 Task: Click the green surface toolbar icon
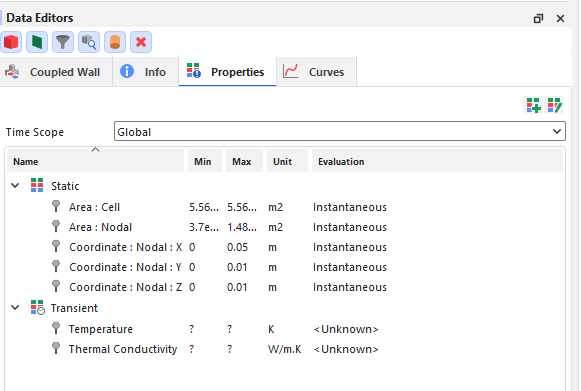tap(37, 42)
